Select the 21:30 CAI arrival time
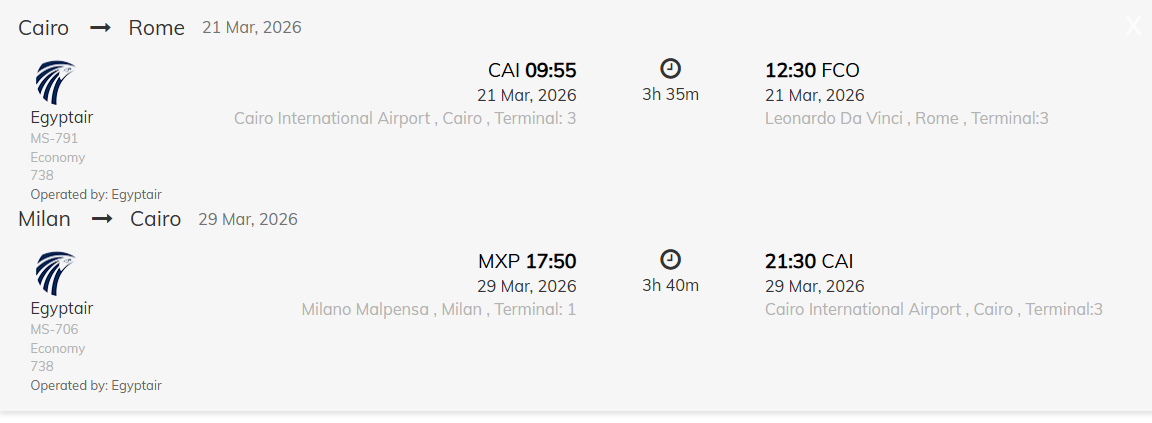 point(809,261)
